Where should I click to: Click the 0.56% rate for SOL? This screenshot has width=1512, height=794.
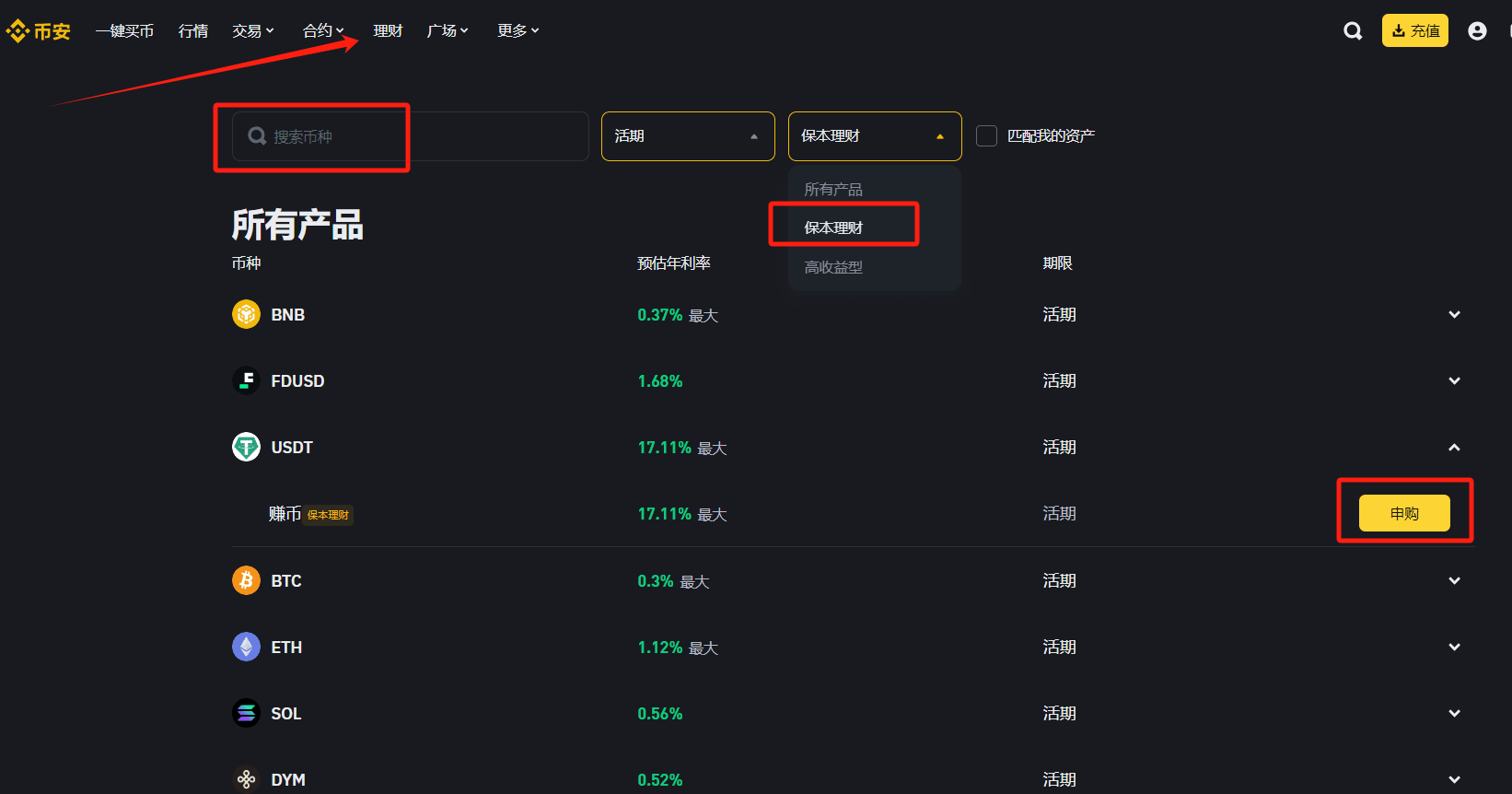click(660, 714)
